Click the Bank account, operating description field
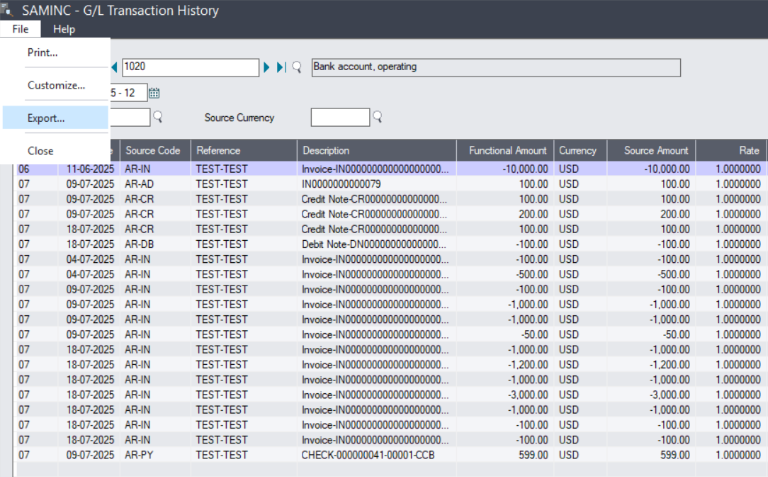This screenshot has width=768, height=477. [x=496, y=67]
